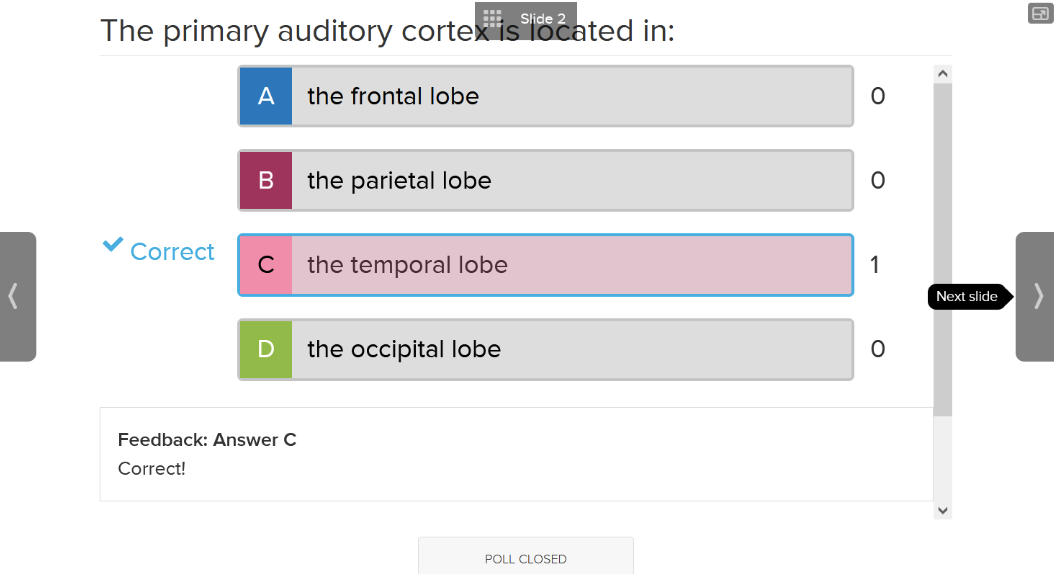Select answer B the parietal lobe
Viewport: 1054px width, 584px height.
click(x=546, y=181)
